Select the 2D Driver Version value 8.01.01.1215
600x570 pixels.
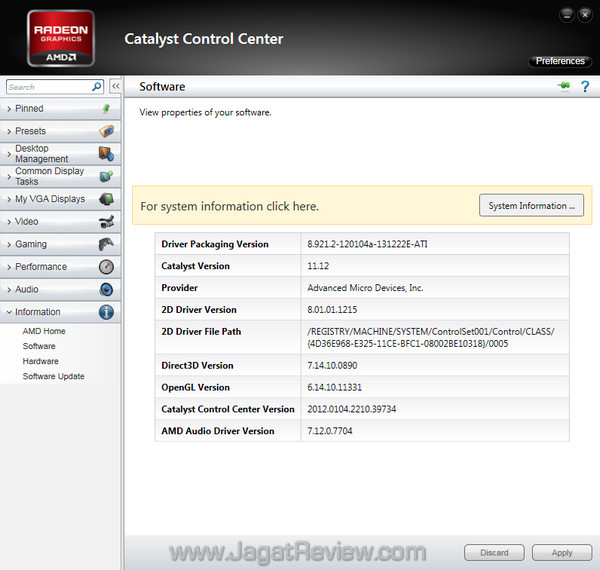pos(332,309)
